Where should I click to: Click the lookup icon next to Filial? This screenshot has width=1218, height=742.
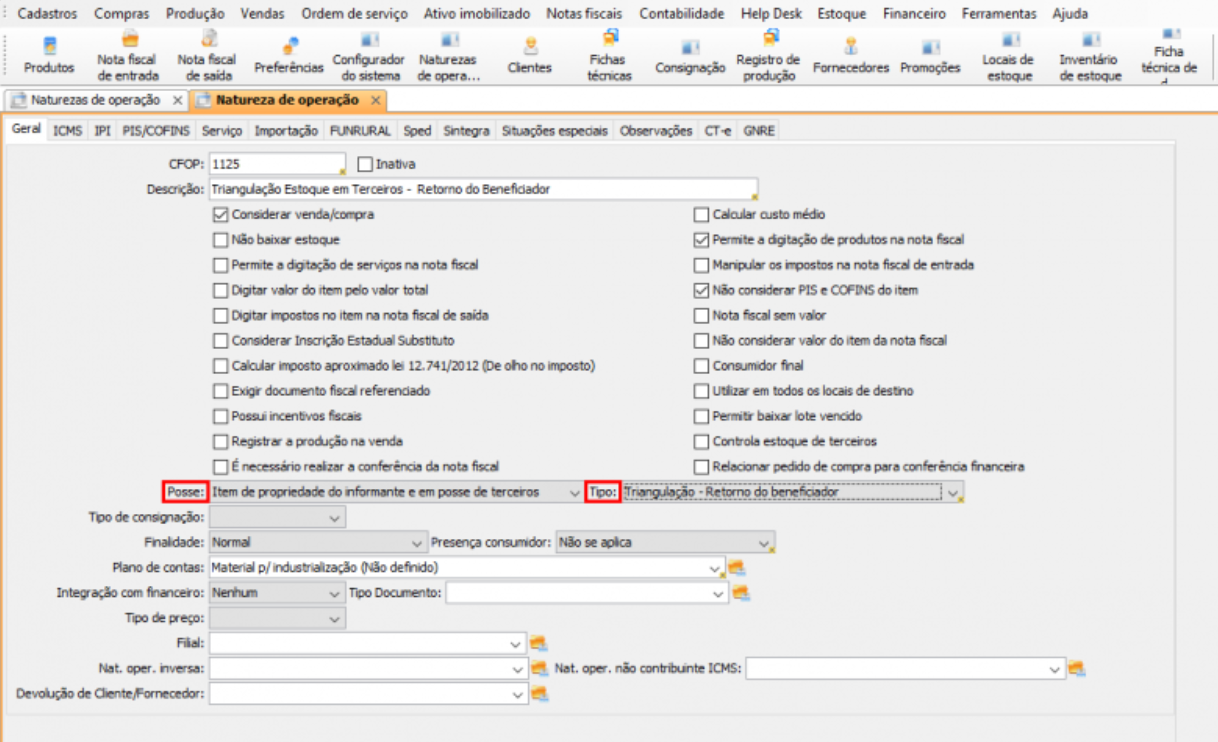[x=538, y=644]
